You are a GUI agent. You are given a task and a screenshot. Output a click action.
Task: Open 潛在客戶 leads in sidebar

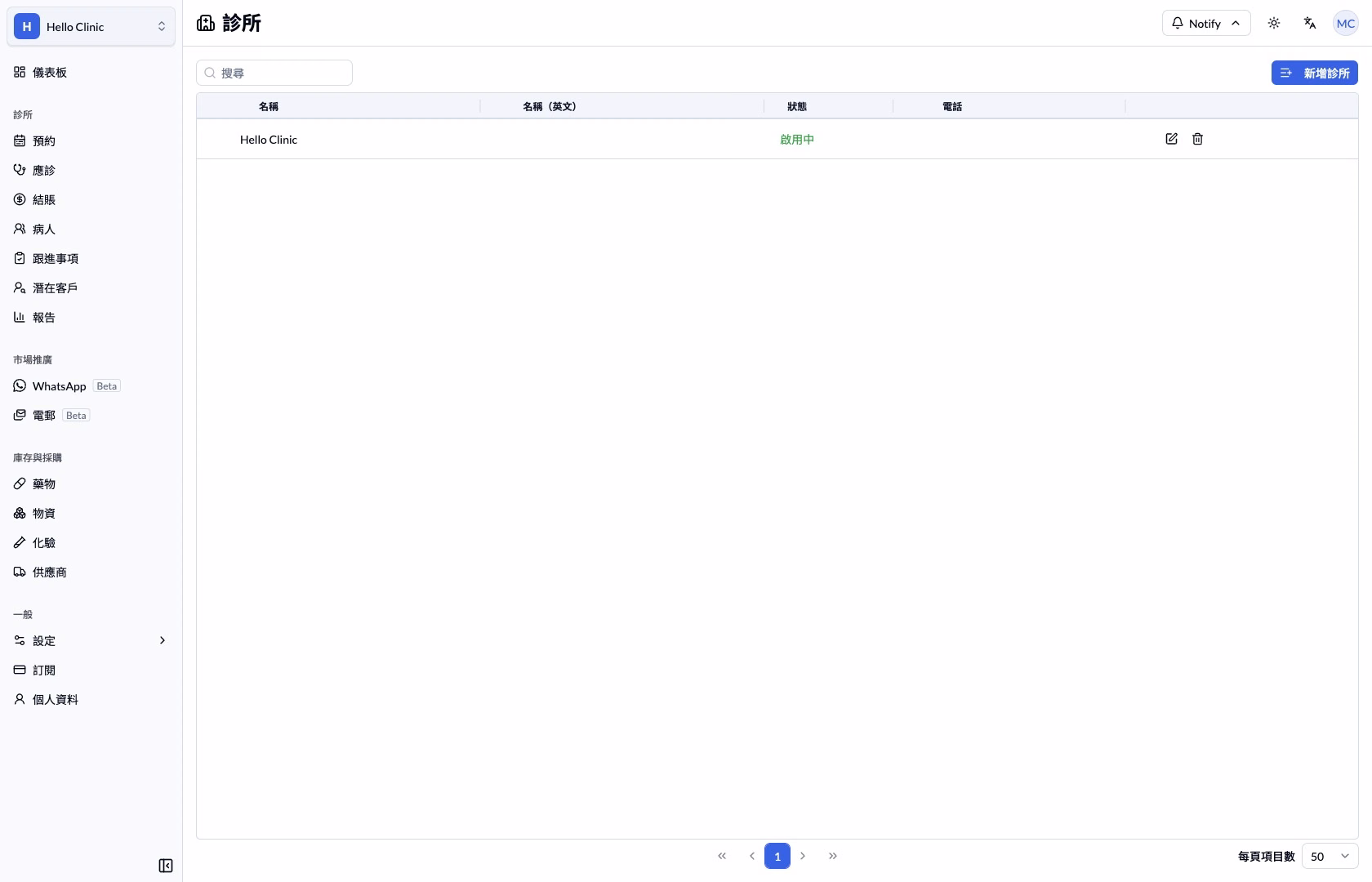91,288
